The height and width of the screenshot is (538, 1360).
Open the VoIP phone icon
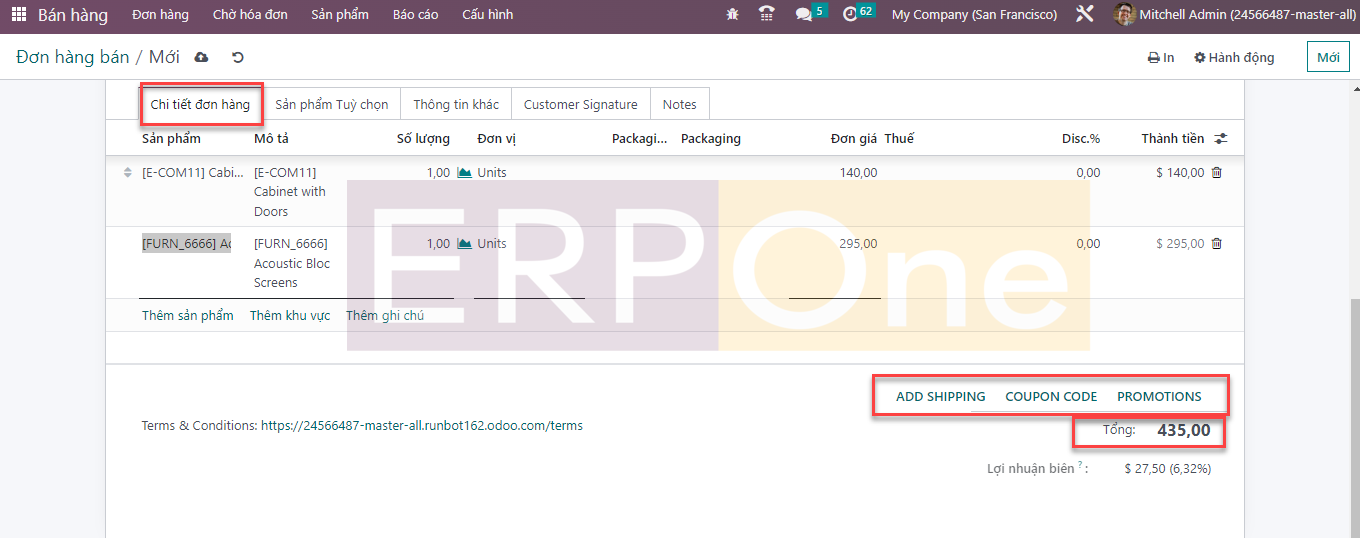tap(767, 15)
